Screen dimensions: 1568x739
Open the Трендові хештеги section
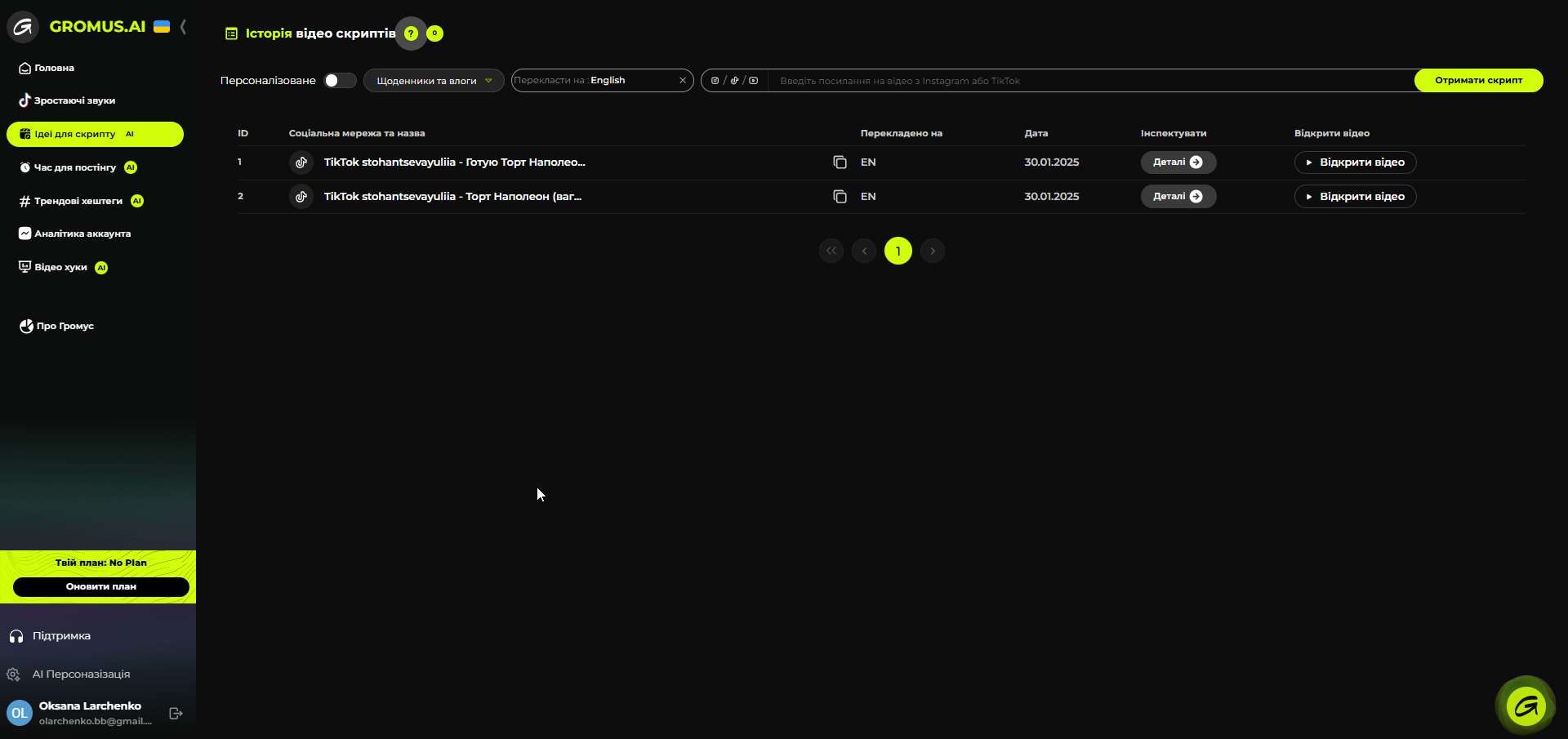point(81,201)
